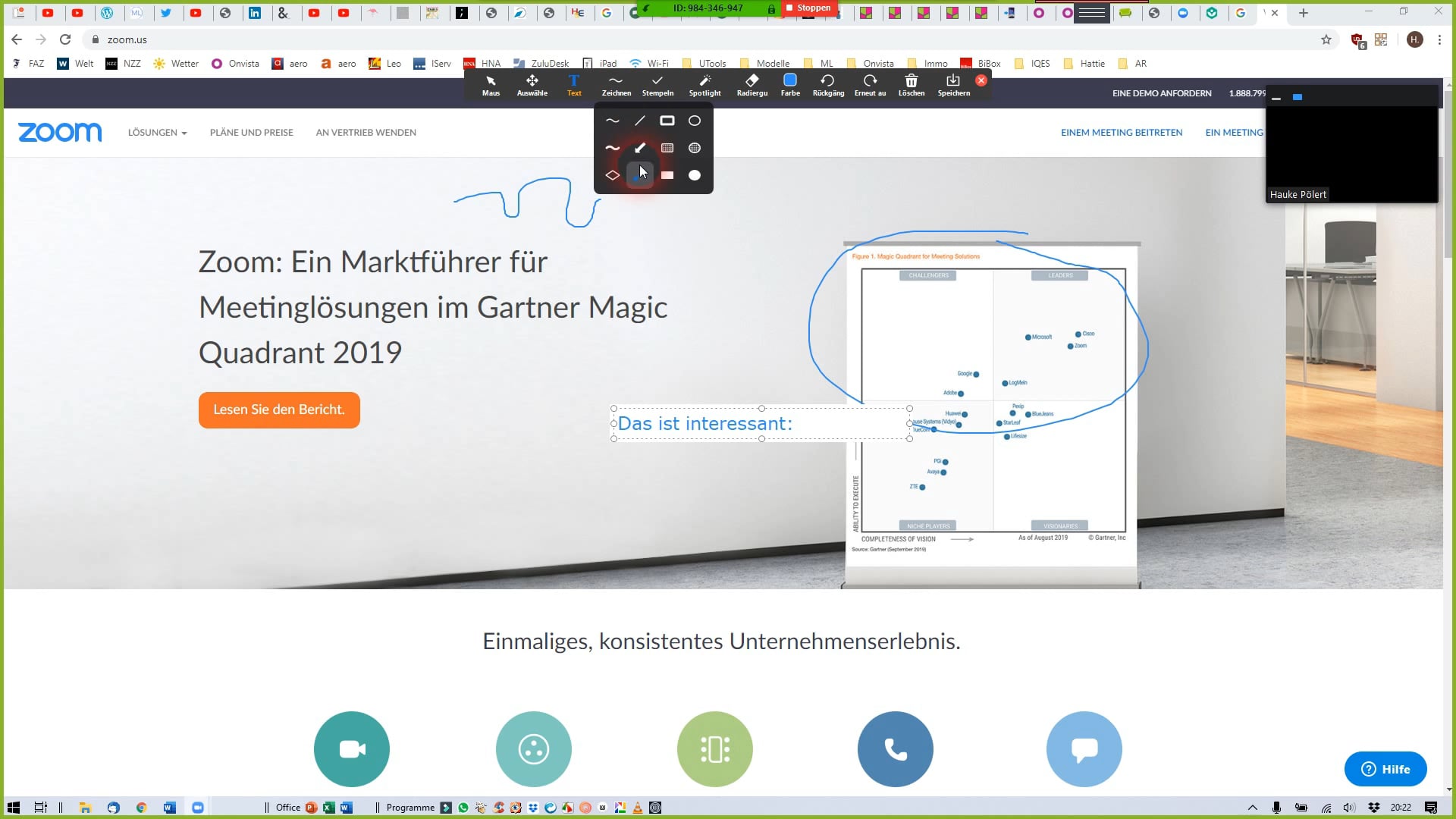1456x819 pixels.
Task: Open the taskbar volume control
Action: coord(1349,808)
